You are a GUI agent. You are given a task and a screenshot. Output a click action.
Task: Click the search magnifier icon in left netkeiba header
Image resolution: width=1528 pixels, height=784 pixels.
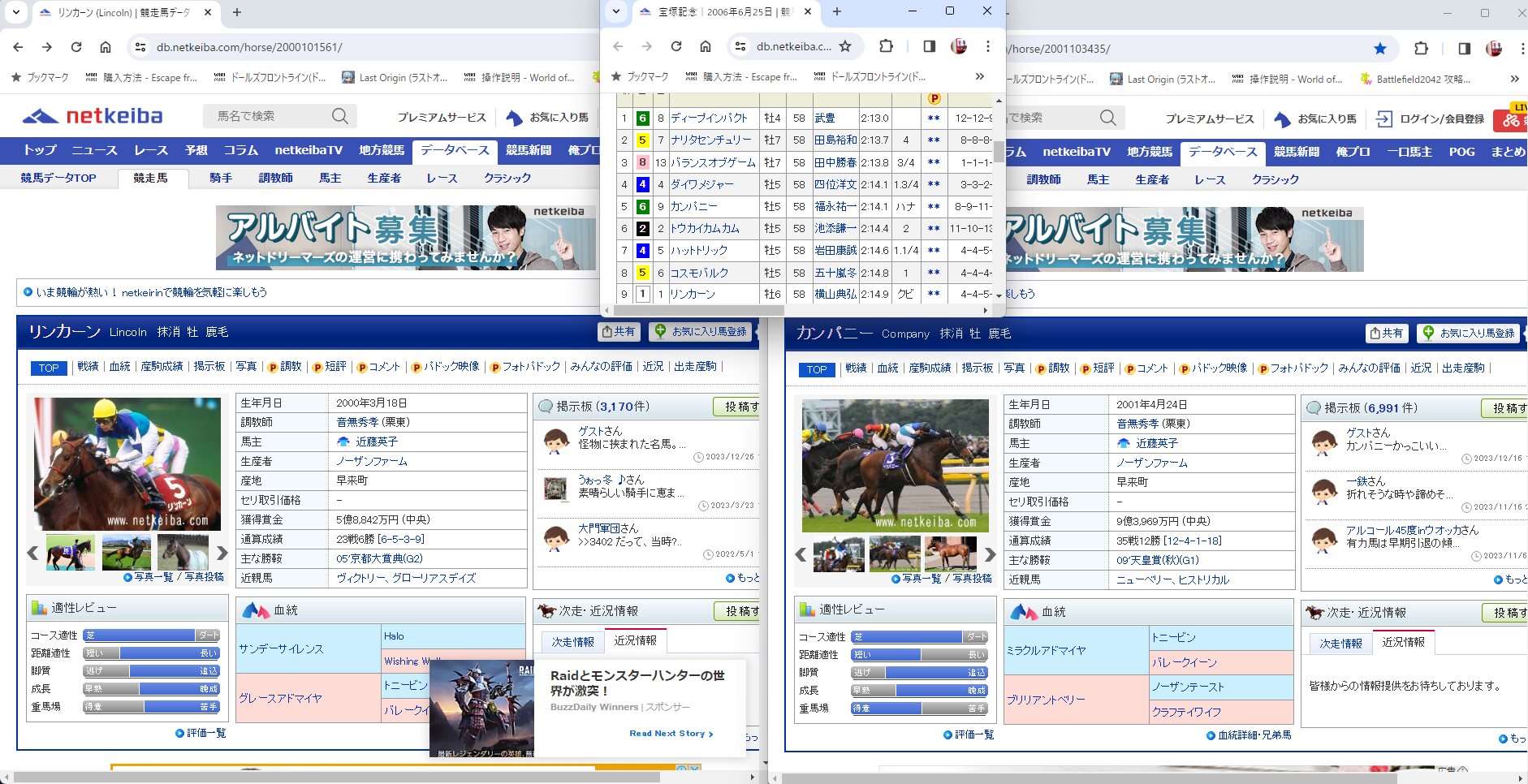pos(339,117)
